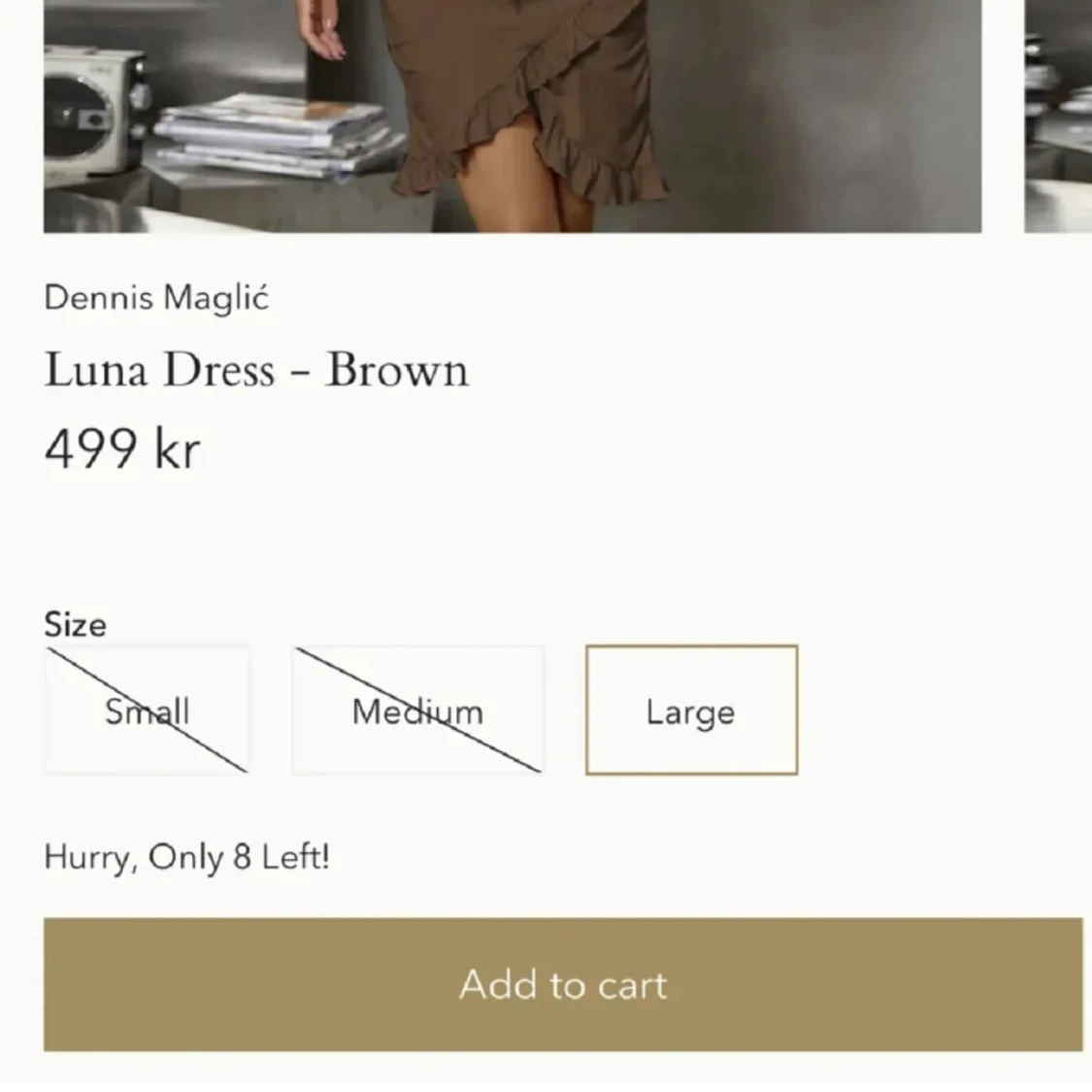View the next product image at right edge
This screenshot has height=1092, width=1092.
click(x=1059, y=116)
